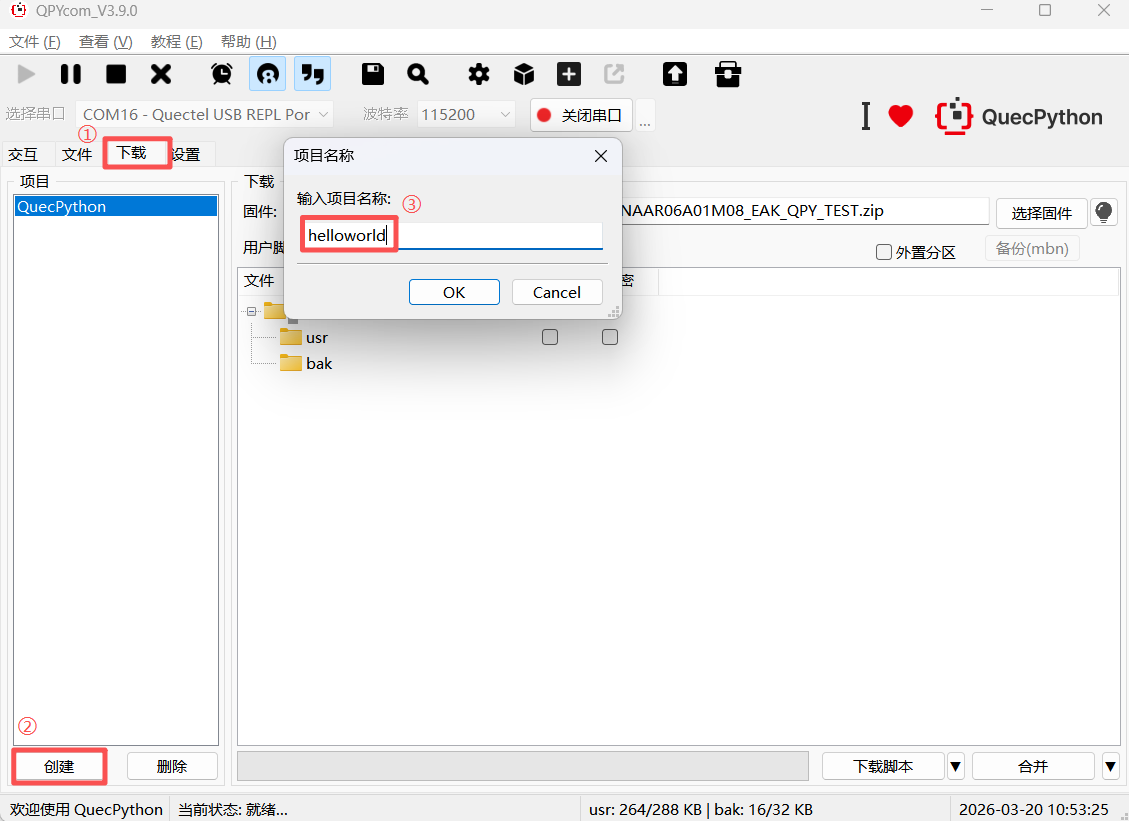This screenshot has width=1129, height=821.
Task: Tick the first checkbox in usr row
Action: 550,338
